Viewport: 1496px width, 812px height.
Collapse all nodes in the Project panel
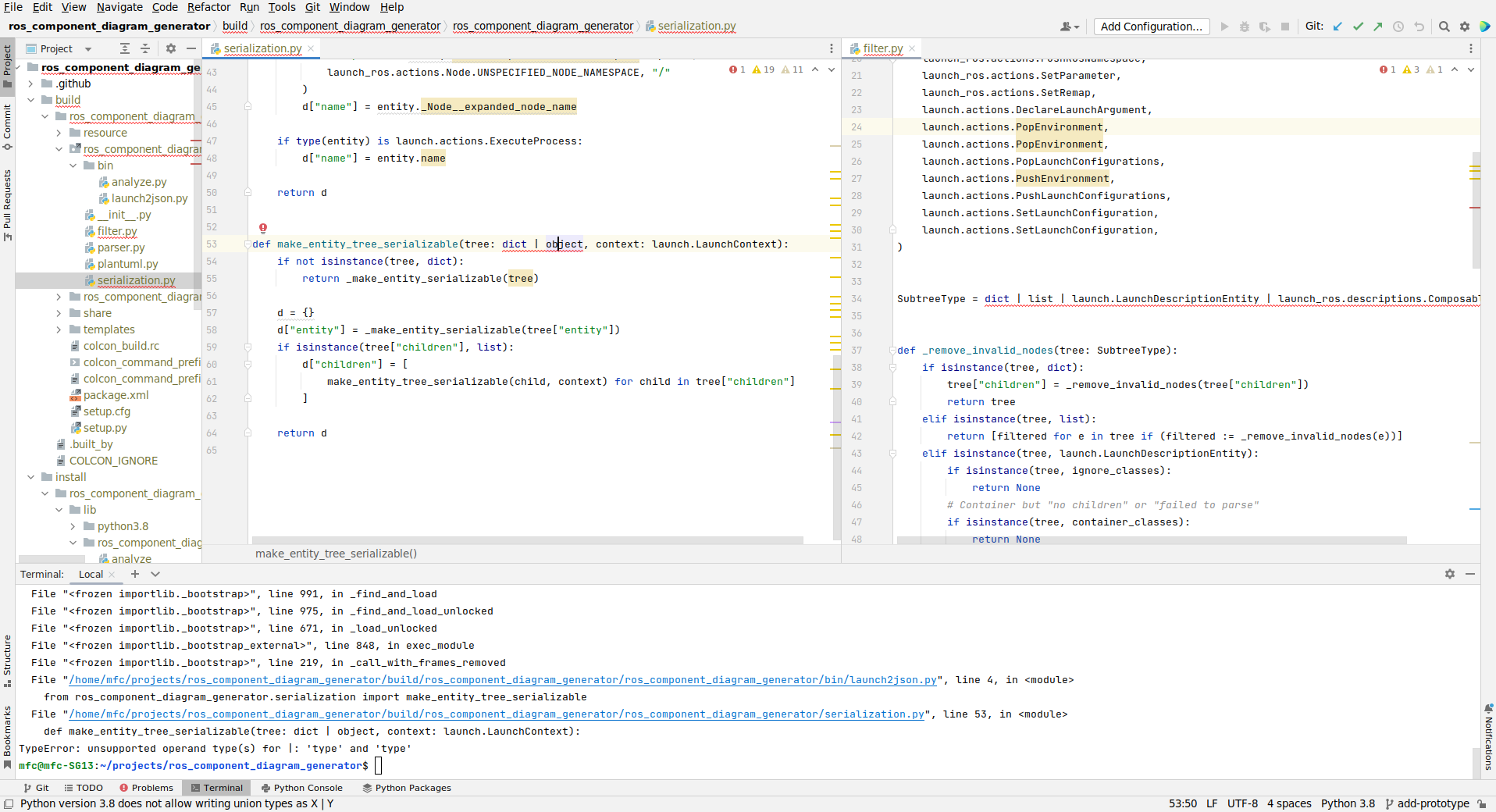(144, 48)
